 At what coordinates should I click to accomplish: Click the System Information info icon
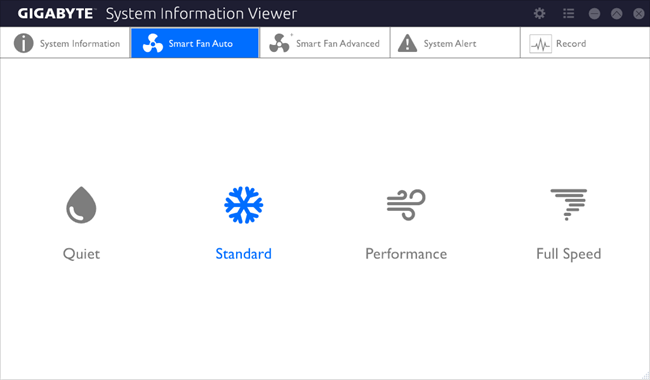(24, 43)
